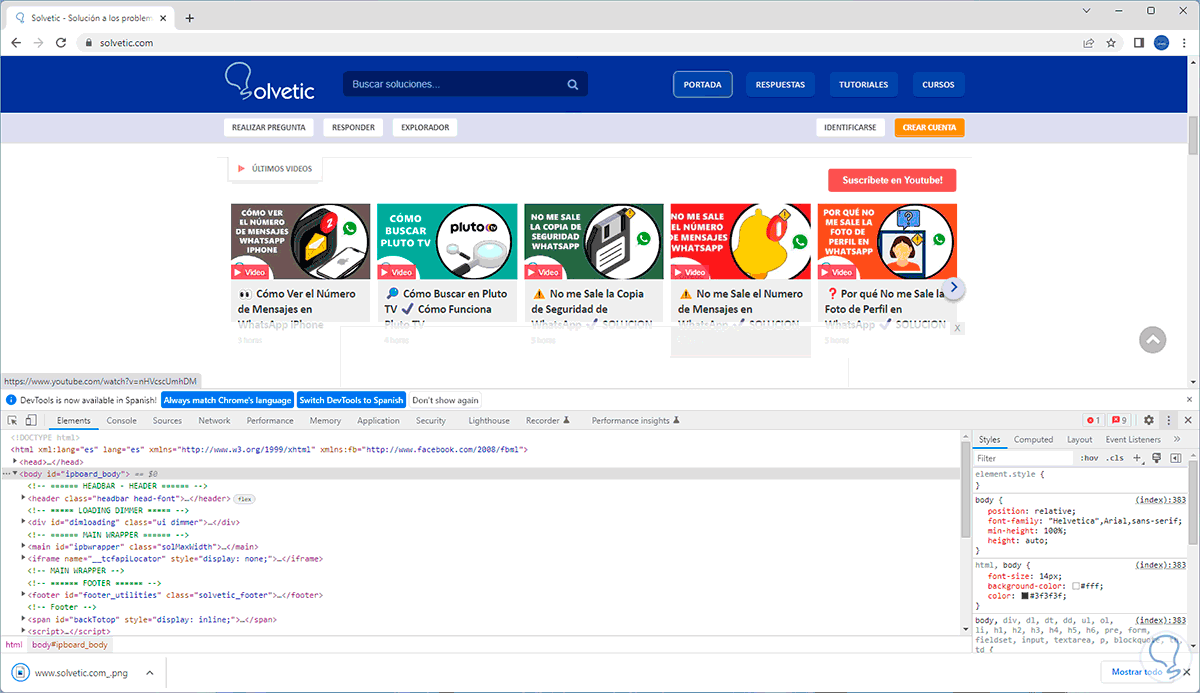The height and width of the screenshot is (693, 1200).
Task: Toggle the device toolbar icon in DevTools
Action: (x=31, y=421)
